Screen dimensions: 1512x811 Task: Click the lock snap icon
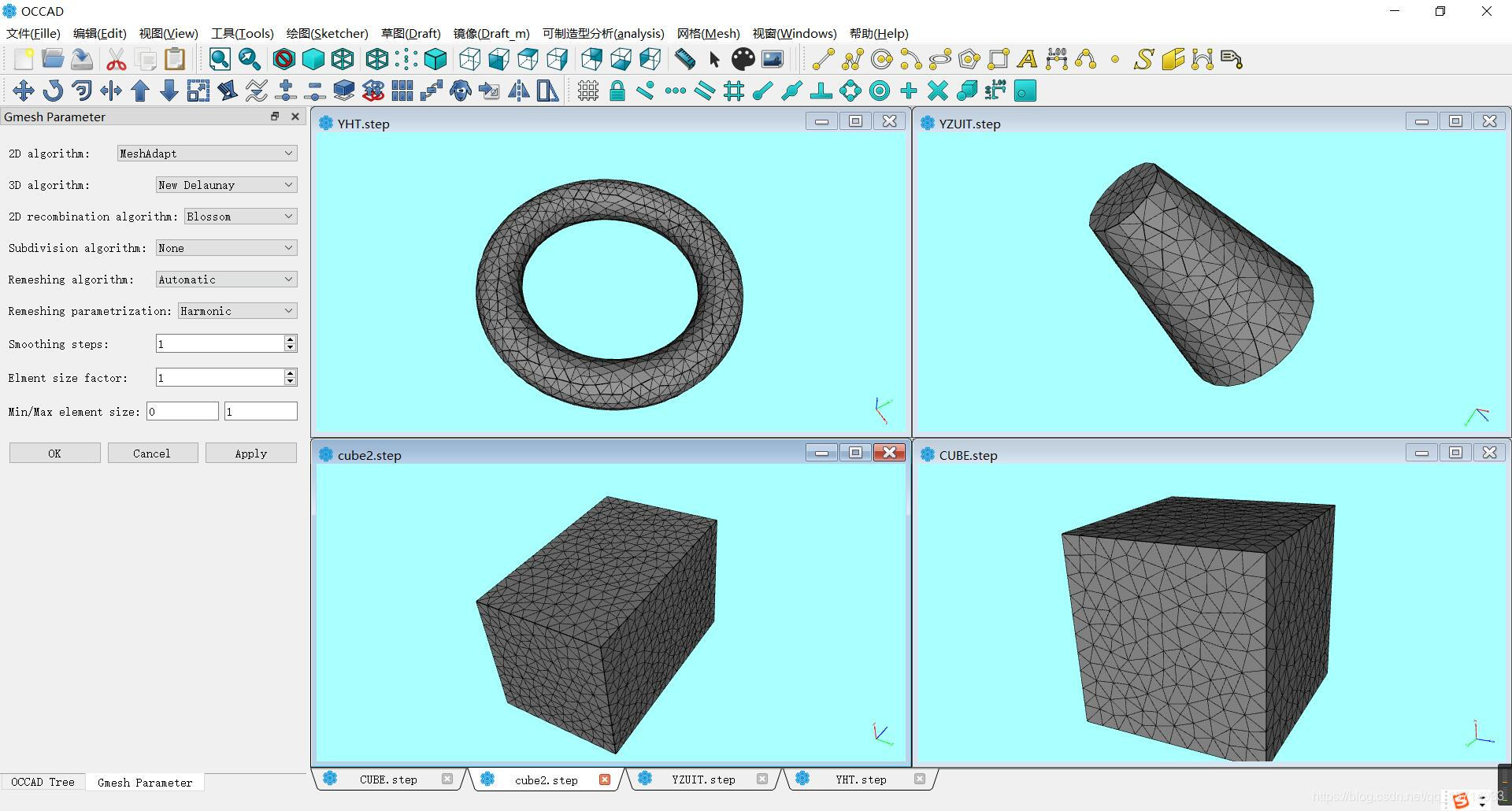[x=617, y=91]
